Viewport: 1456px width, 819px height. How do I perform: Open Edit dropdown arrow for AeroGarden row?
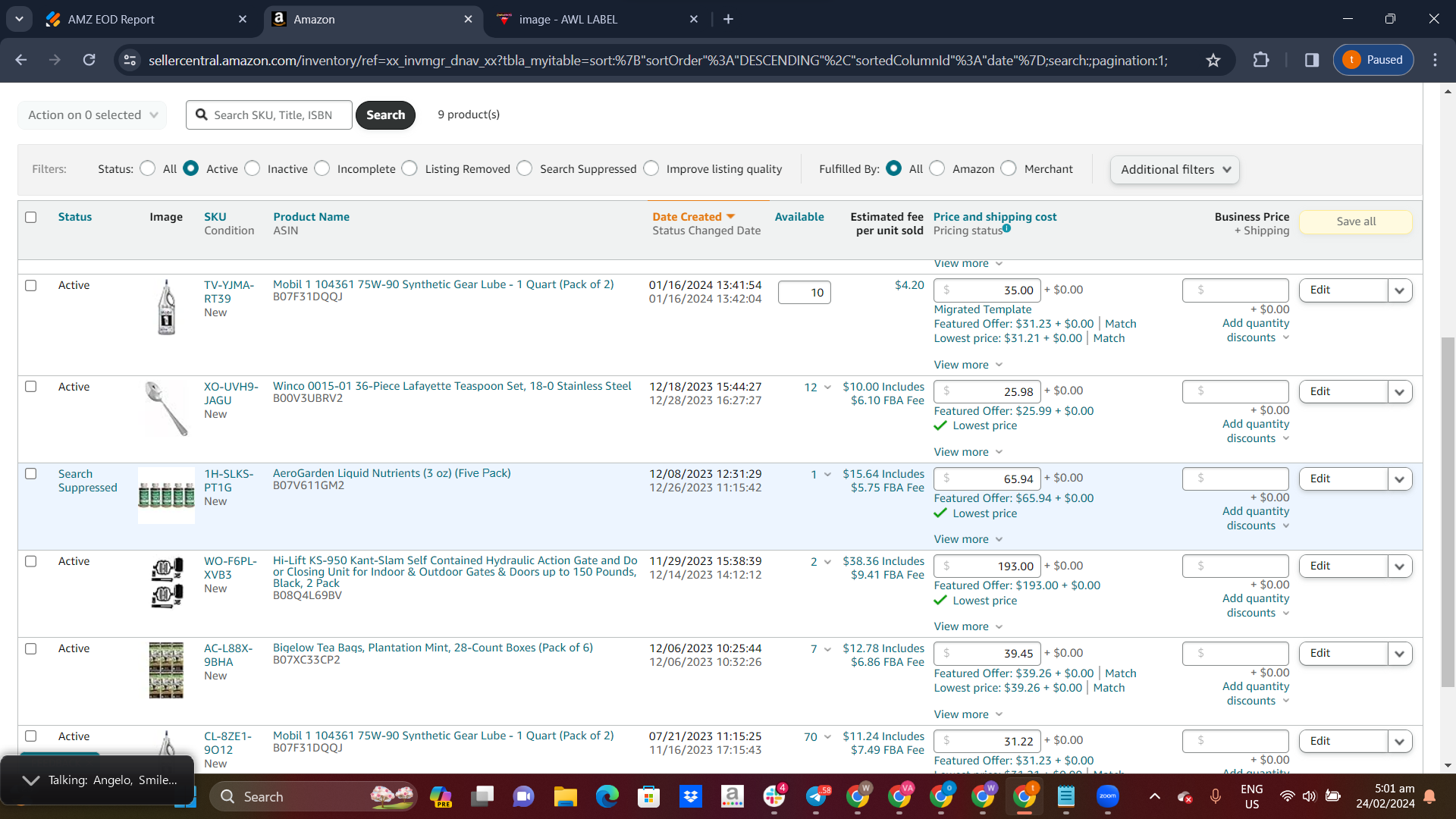1400,479
